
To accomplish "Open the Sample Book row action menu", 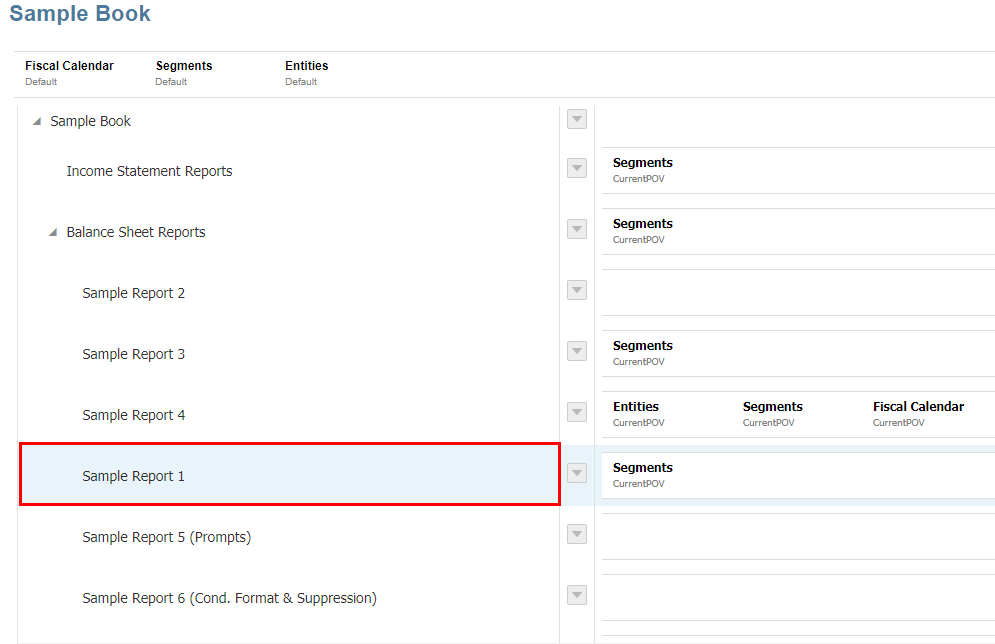I will click(577, 120).
